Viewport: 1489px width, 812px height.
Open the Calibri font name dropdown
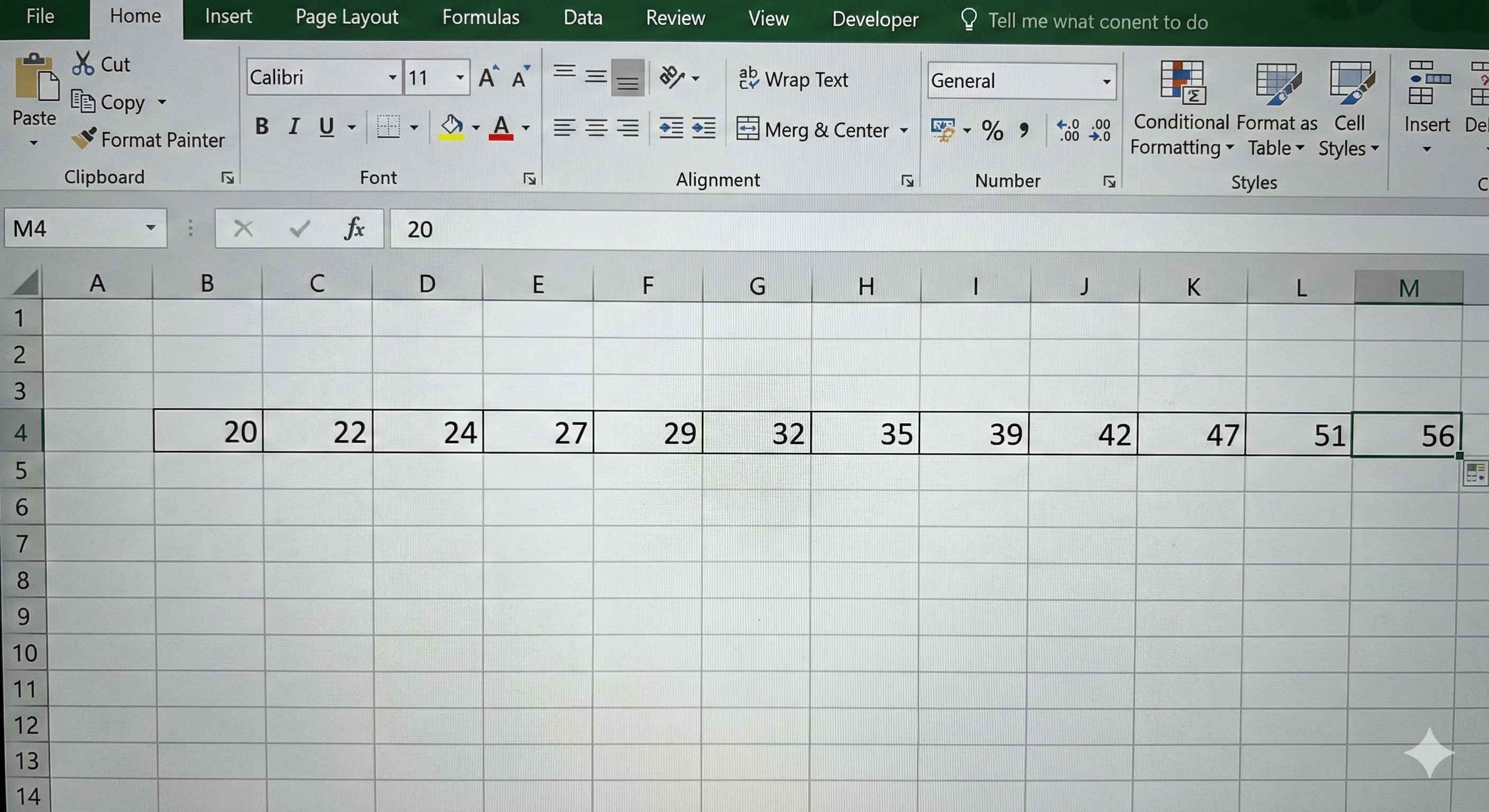tap(392, 77)
